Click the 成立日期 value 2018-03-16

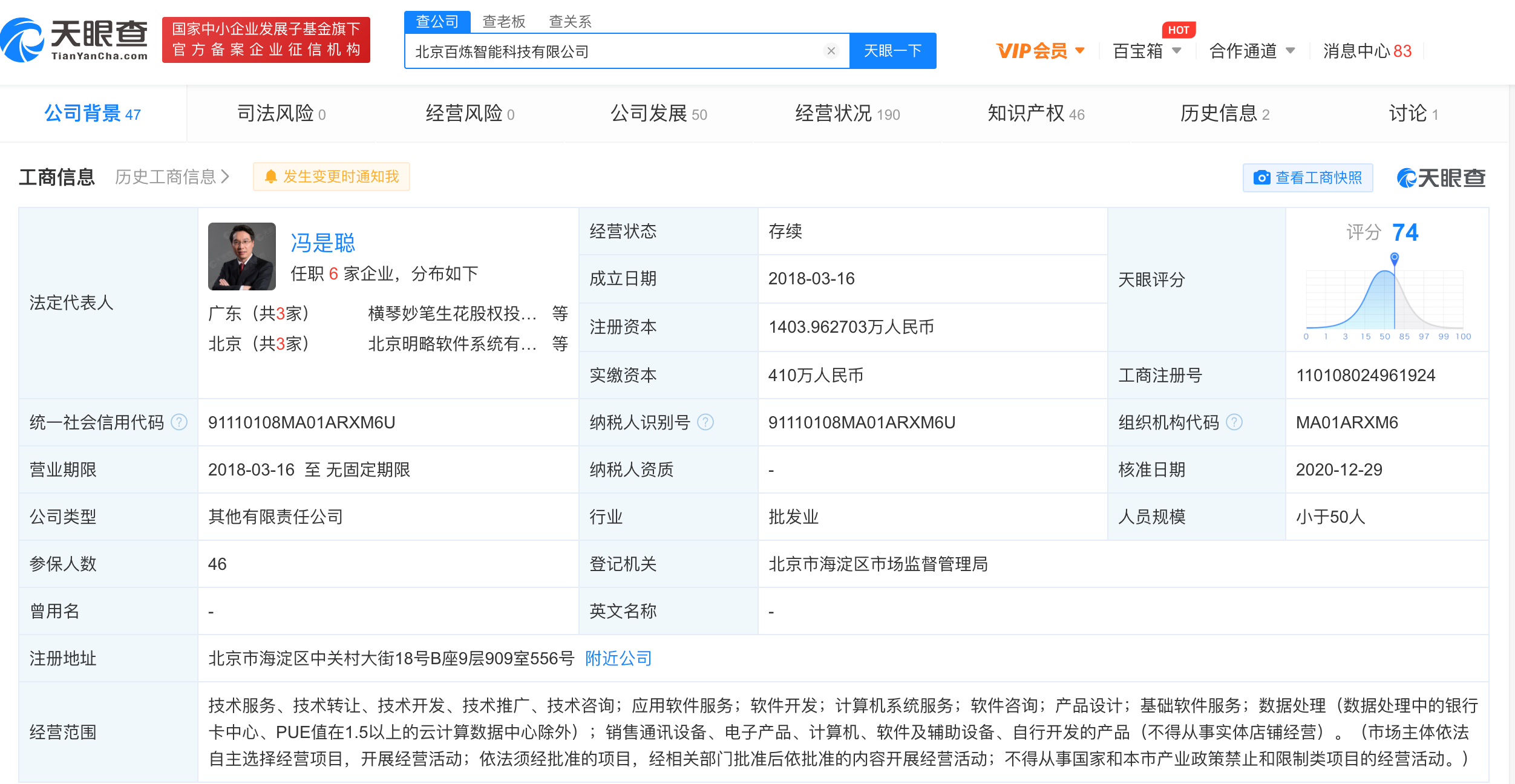pos(811,278)
